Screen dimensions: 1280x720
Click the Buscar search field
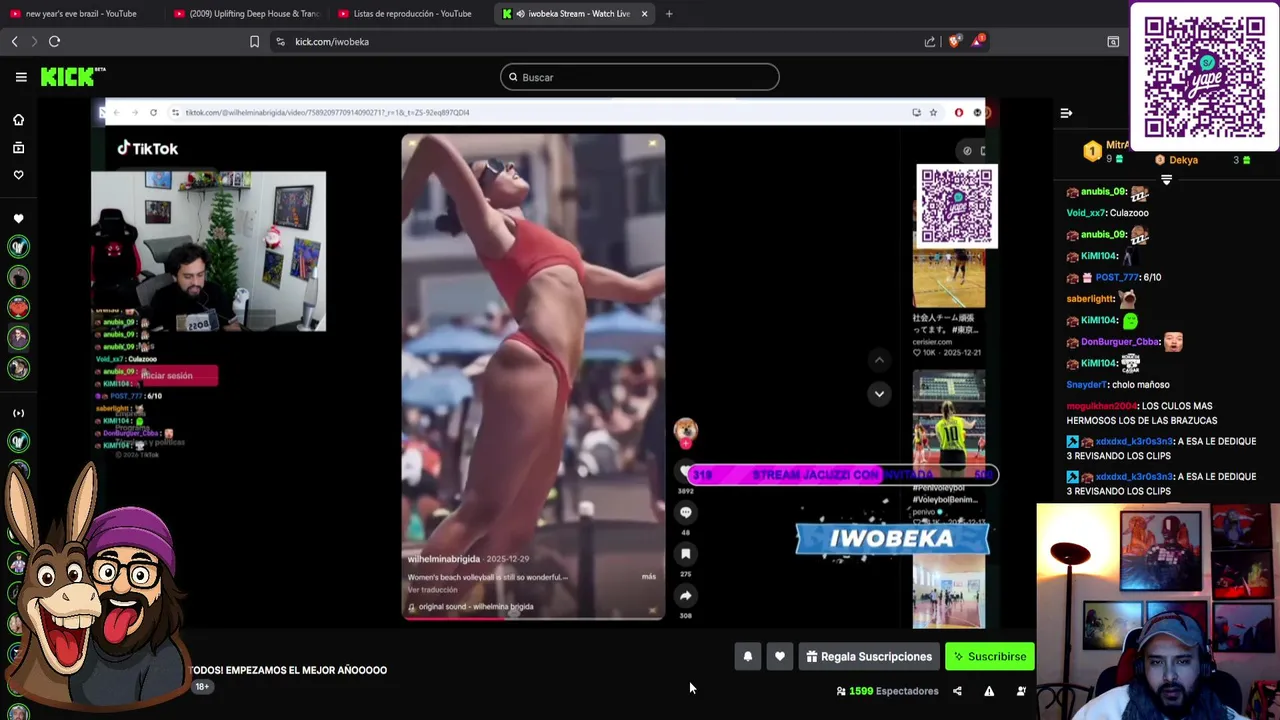(x=640, y=77)
